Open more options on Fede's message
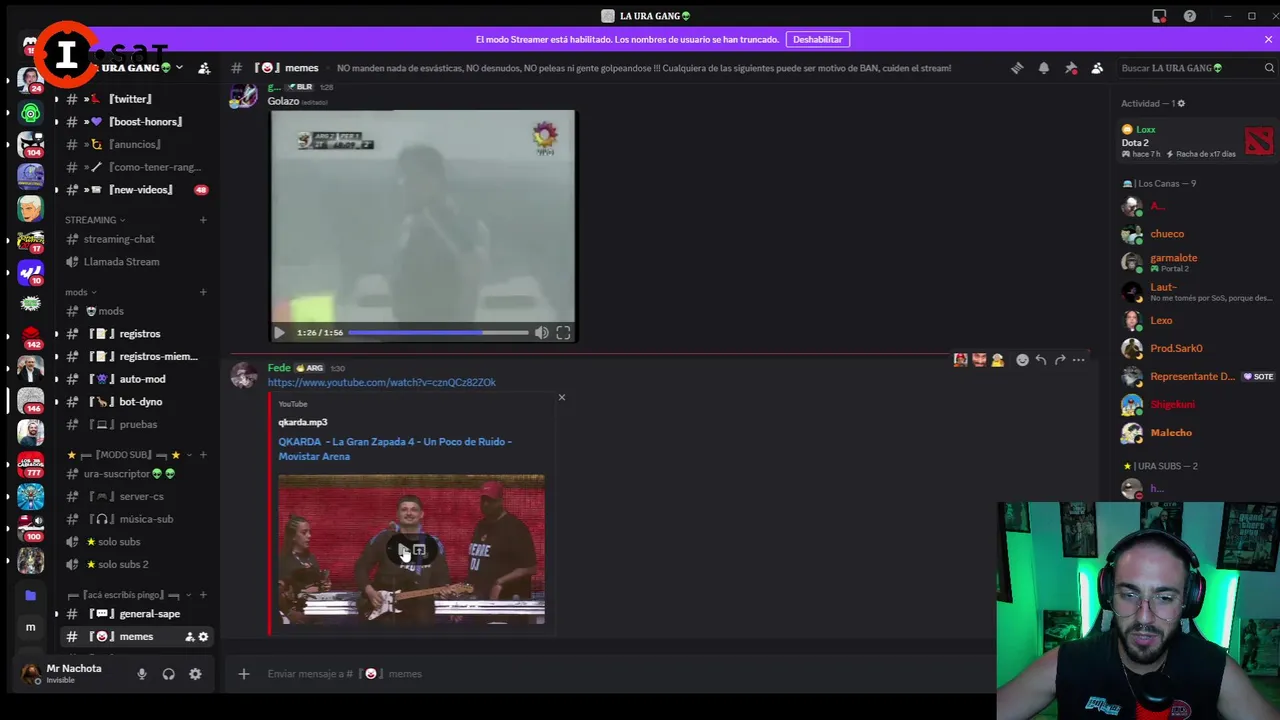This screenshot has height=720, width=1280. pos(1079,360)
